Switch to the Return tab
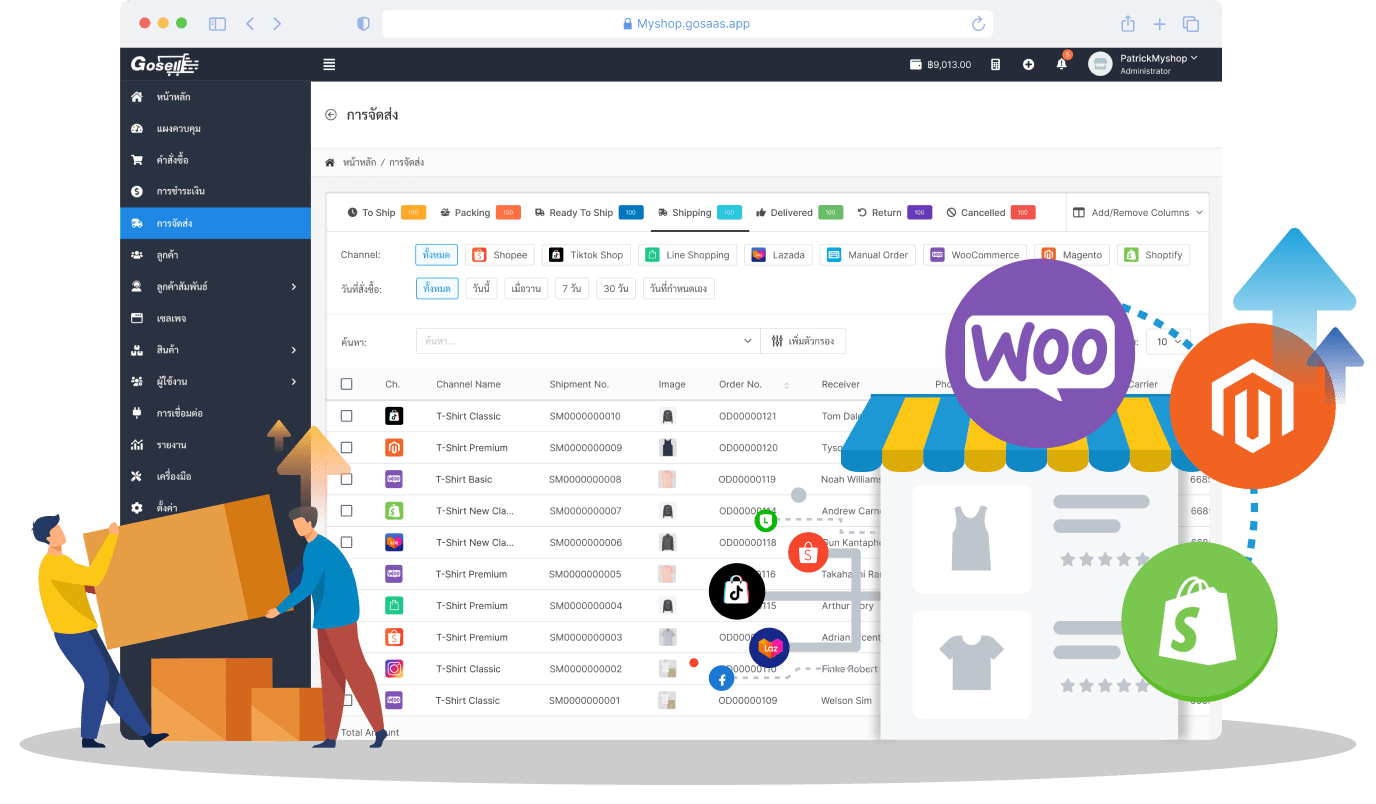1376x804 pixels. coord(895,213)
